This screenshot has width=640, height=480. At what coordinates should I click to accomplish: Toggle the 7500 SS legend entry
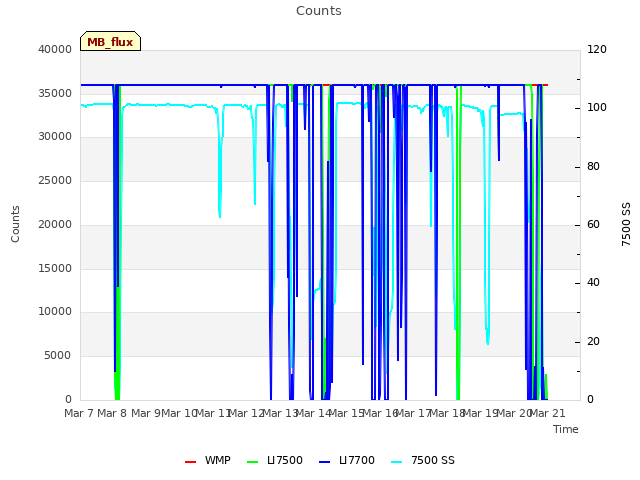(423, 460)
